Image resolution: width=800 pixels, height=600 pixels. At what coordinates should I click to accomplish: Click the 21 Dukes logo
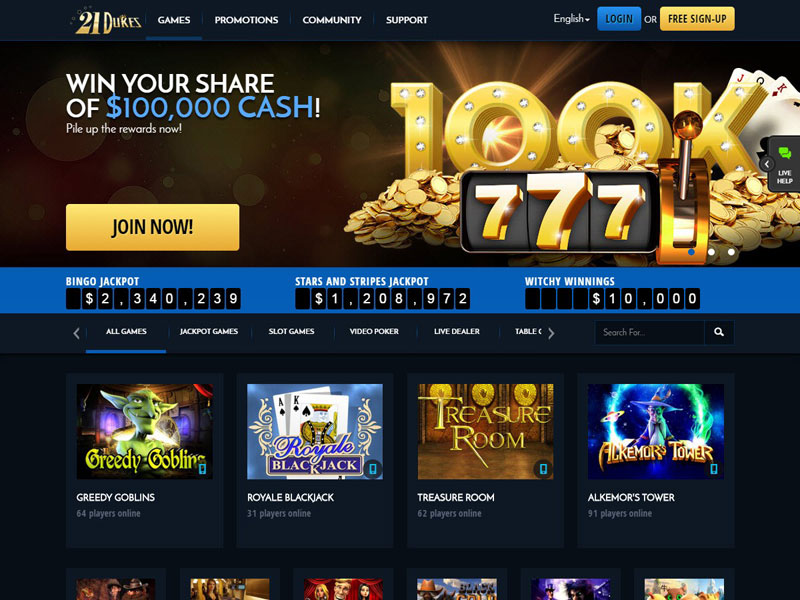click(107, 21)
